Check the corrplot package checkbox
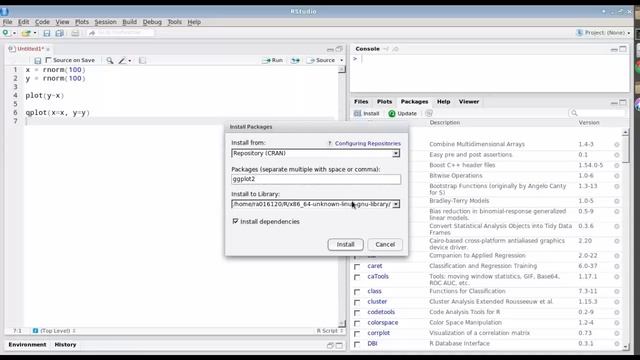Viewport: 640px width, 360px height. click(x=357, y=334)
